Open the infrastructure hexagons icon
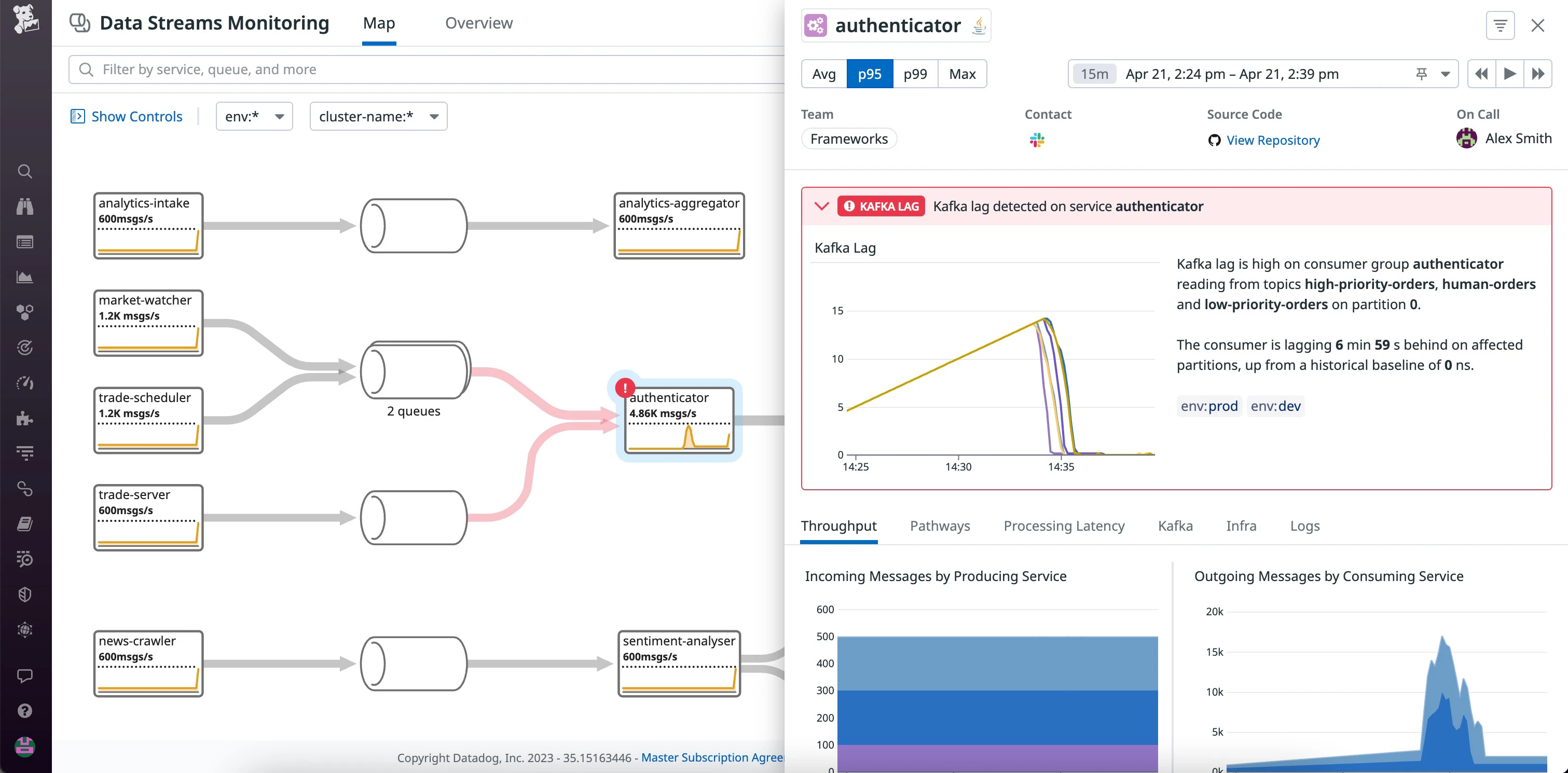This screenshot has height=773, width=1568. [25, 313]
